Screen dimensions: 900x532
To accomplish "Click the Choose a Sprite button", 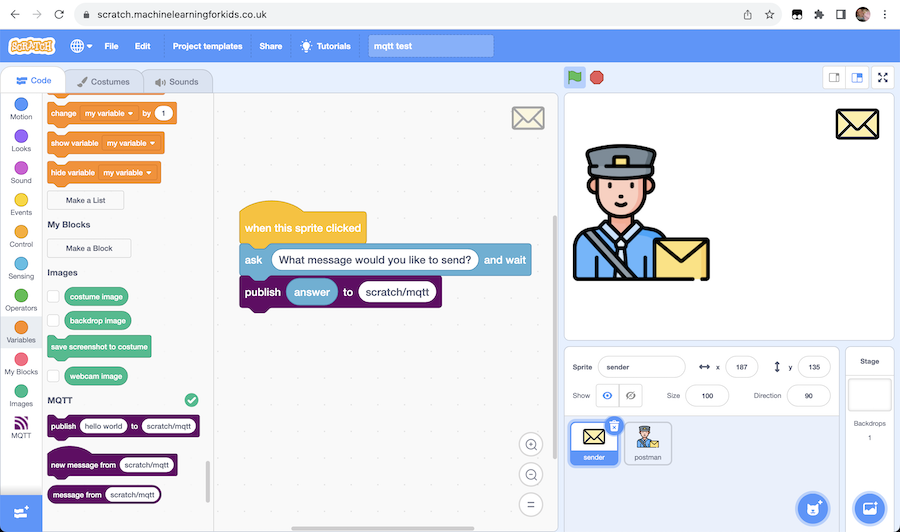I will (813, 508).
